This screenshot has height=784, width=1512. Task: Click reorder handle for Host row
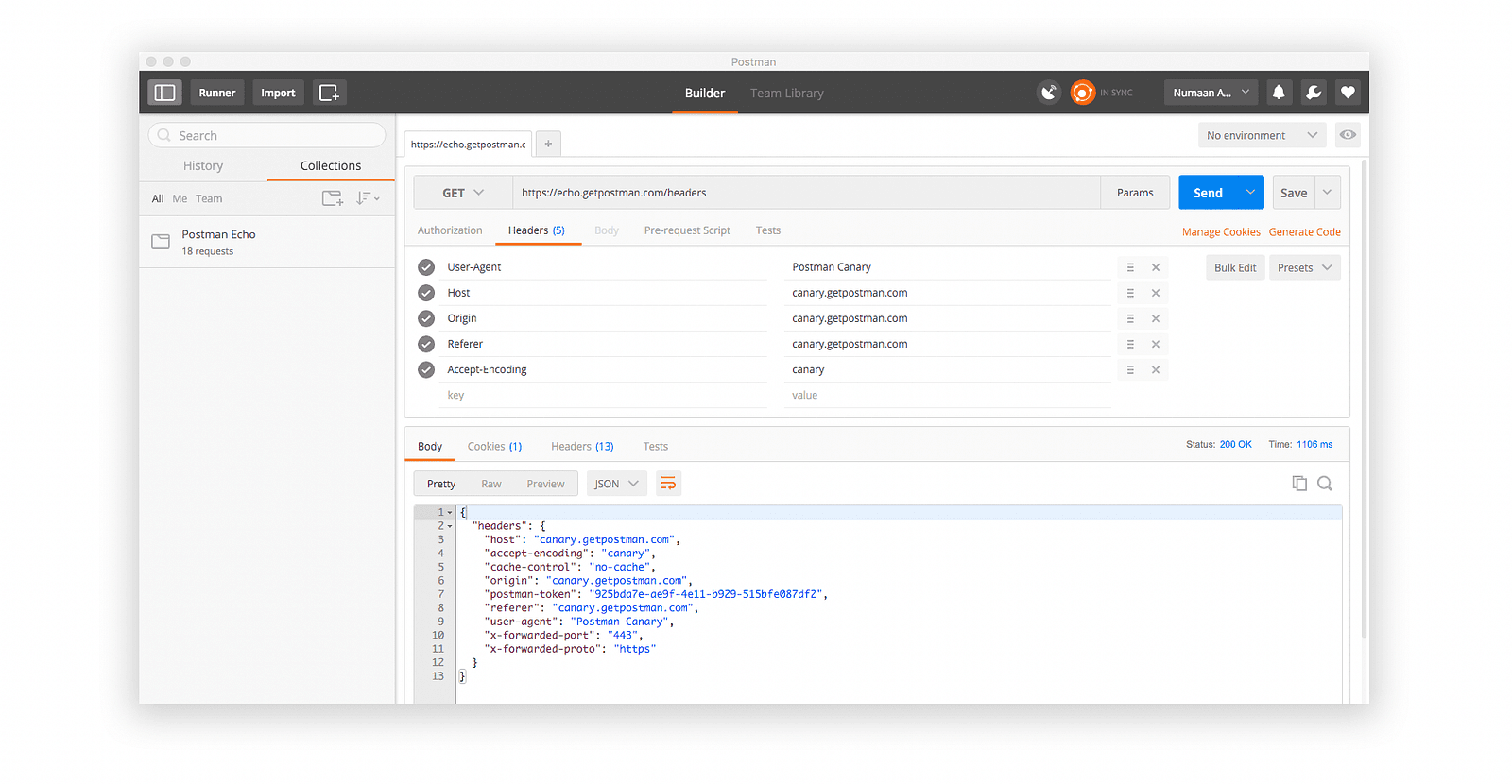click(x=1130, y=293)
